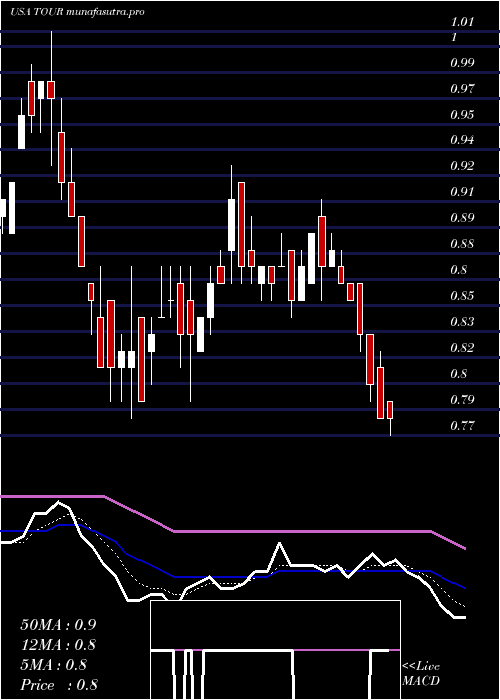Viewport: 500px width, 700px height.
Task: Click the 0.95 price axis label
Action: coord(462,114)
